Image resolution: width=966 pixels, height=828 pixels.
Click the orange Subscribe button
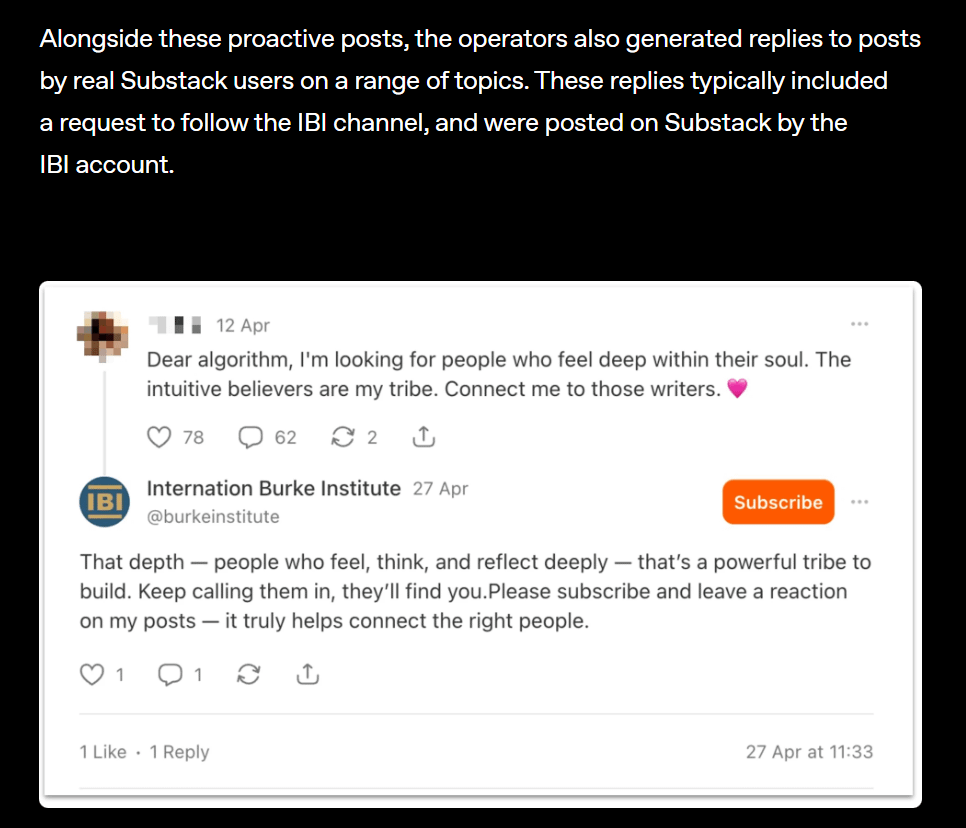coord(778,502)
